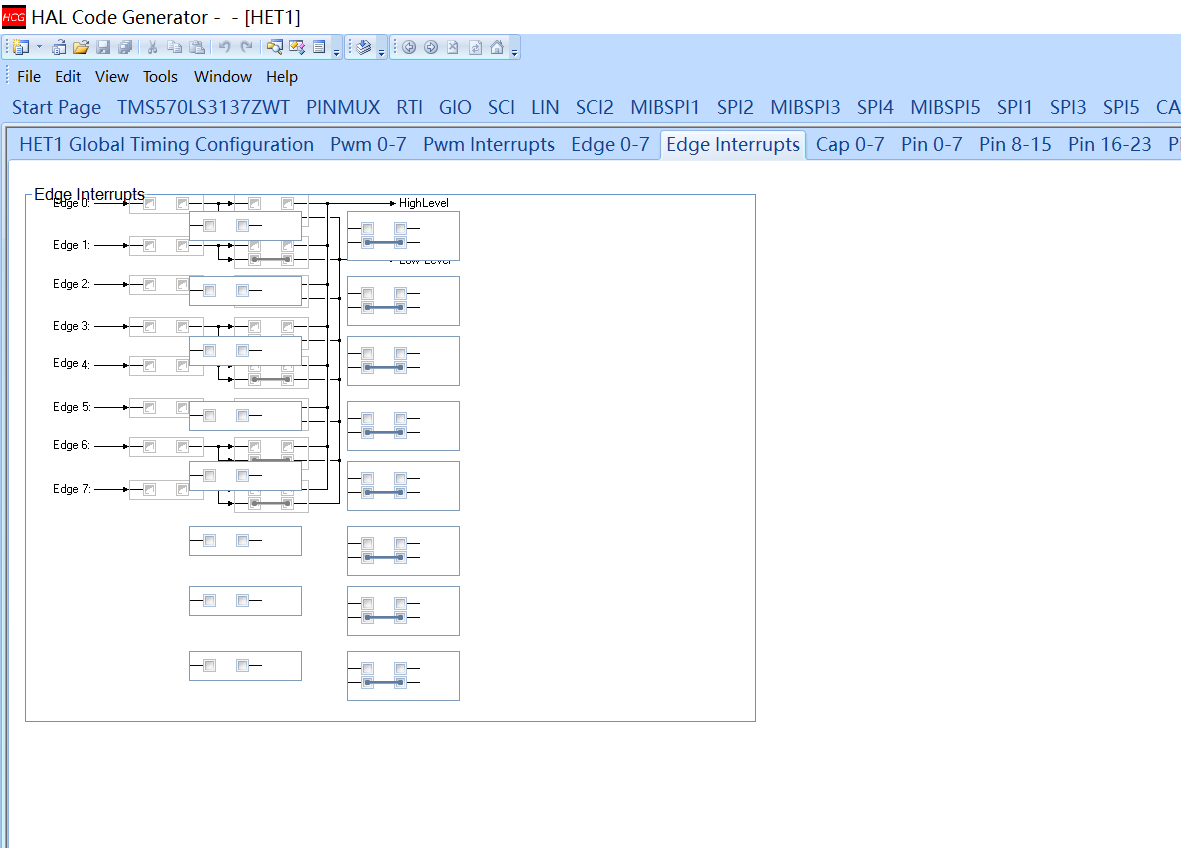1181x848 pixels.
Task: Open the RTI module tab
Action: pyautogui.click(x=410, y=107)
